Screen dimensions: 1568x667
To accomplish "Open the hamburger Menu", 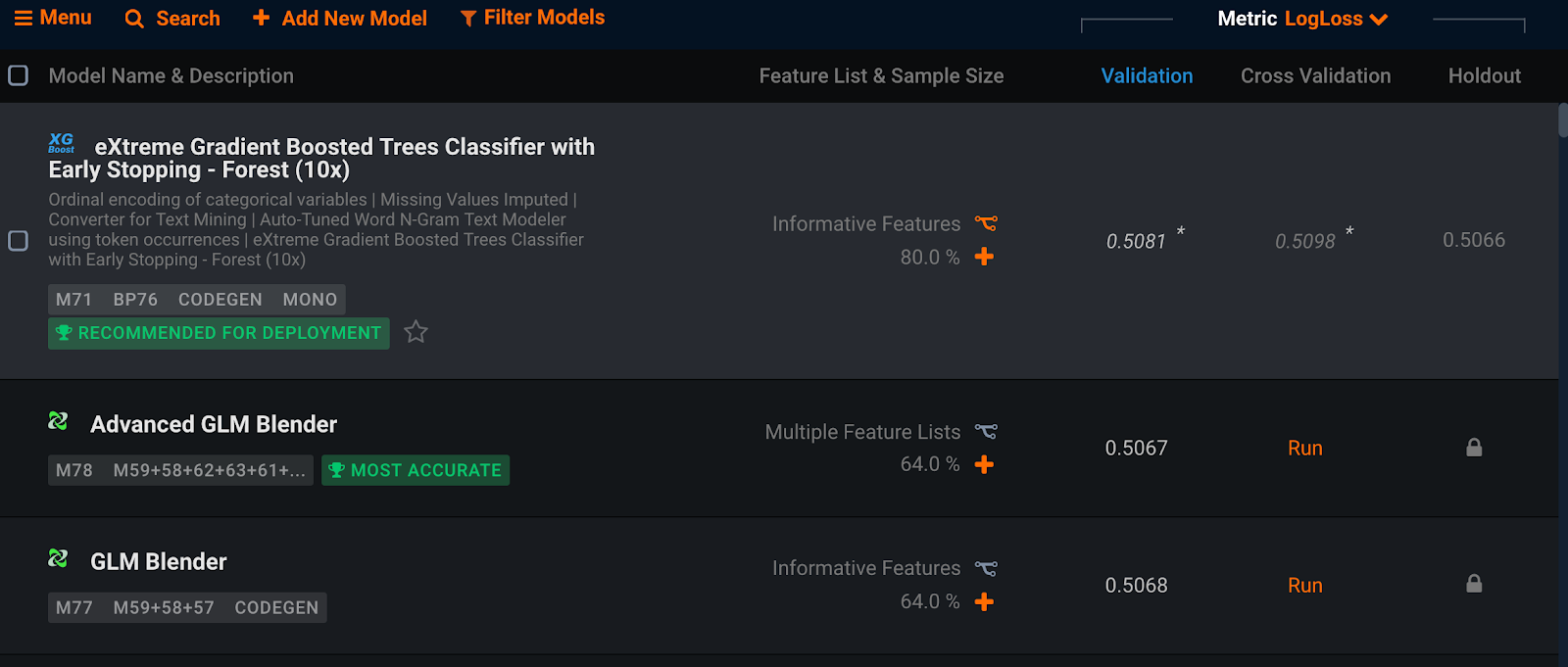I will coord(53,18).
